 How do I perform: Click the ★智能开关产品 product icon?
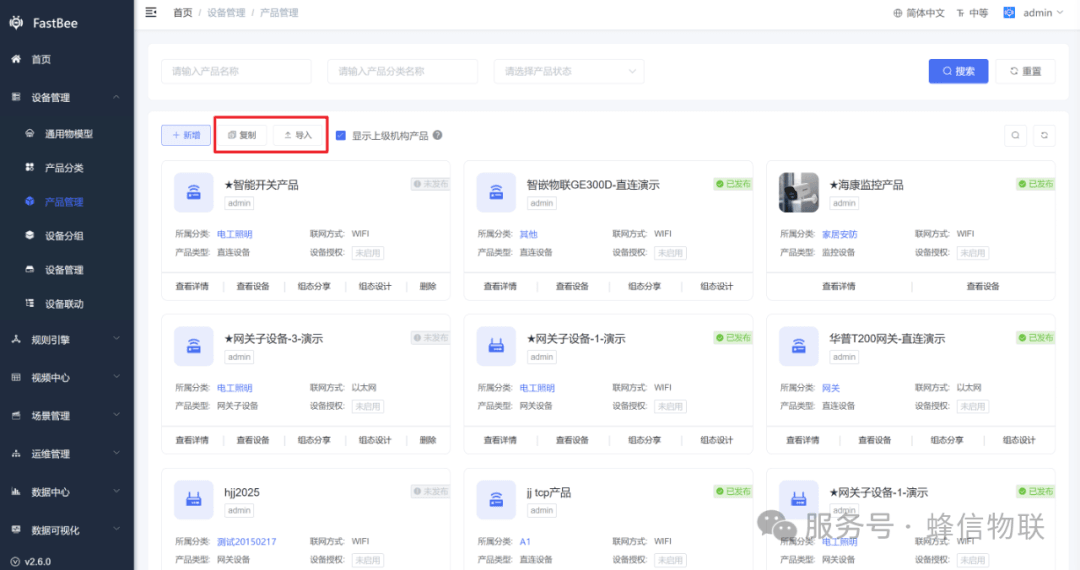194,192
